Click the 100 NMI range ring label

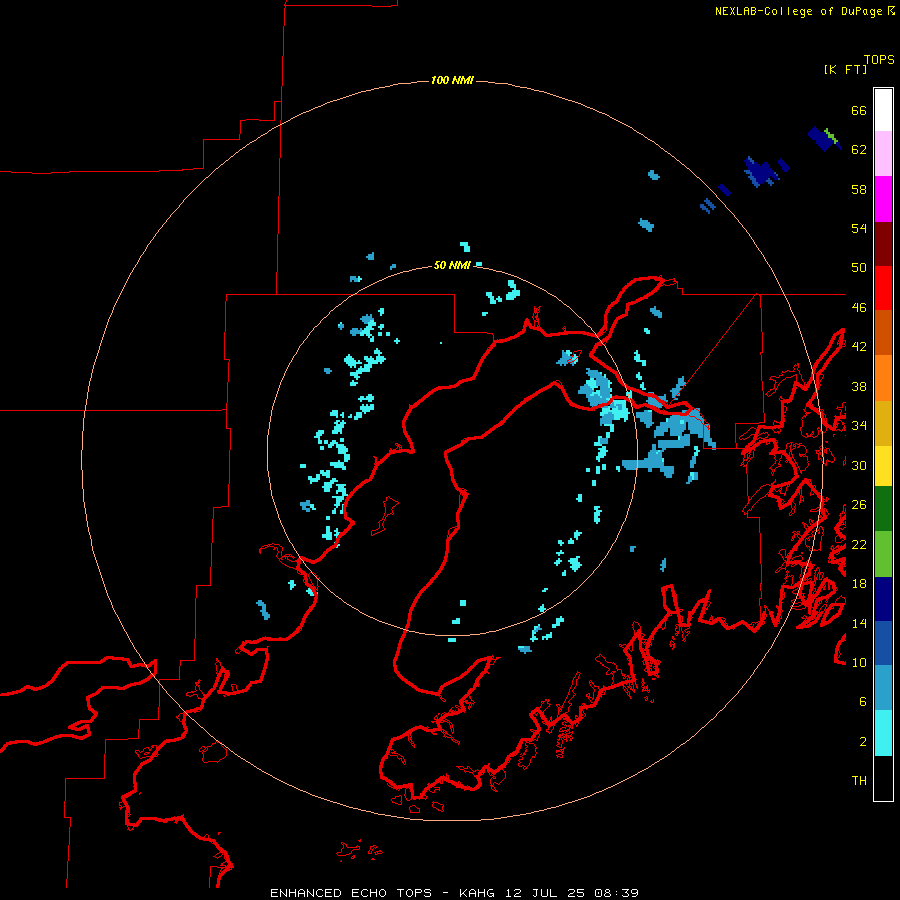tap(452, 80)
